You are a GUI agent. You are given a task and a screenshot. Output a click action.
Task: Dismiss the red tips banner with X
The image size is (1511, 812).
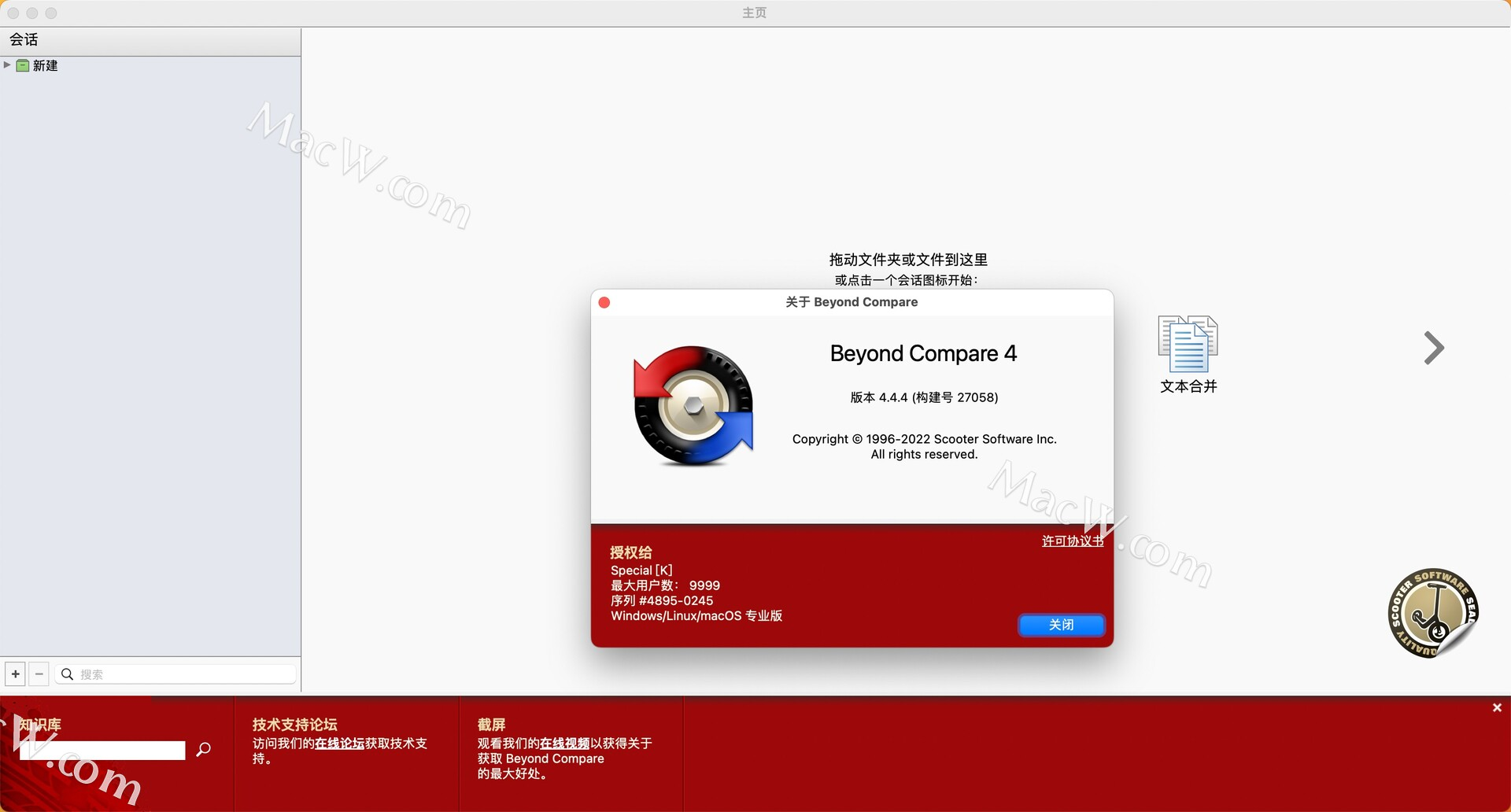point(1497,708)
